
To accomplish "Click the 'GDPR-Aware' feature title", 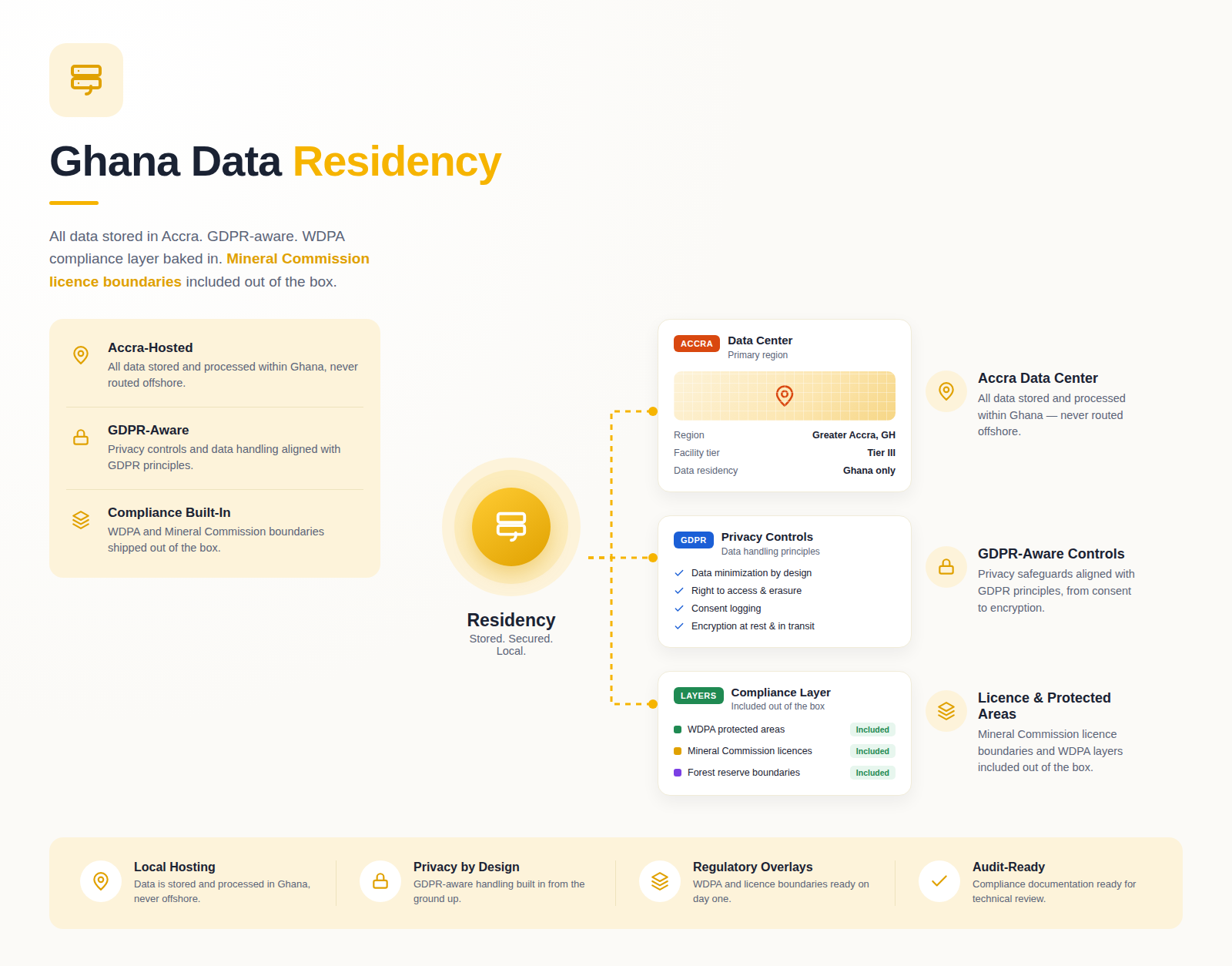I will pyautogui.click(x=149, y=430).
